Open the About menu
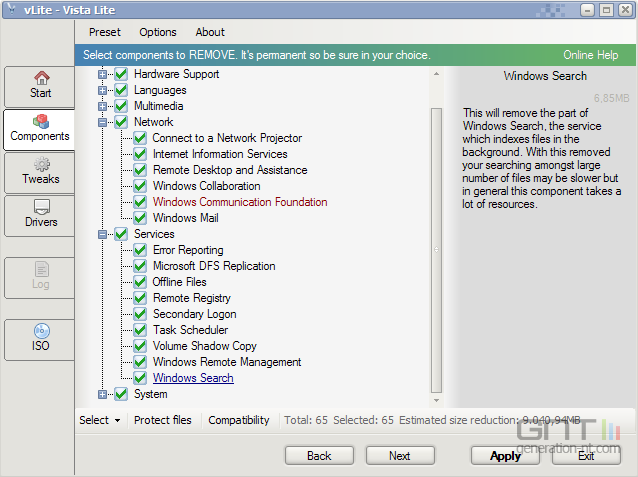This screenshot has height=477, width=638. [210, 32]
